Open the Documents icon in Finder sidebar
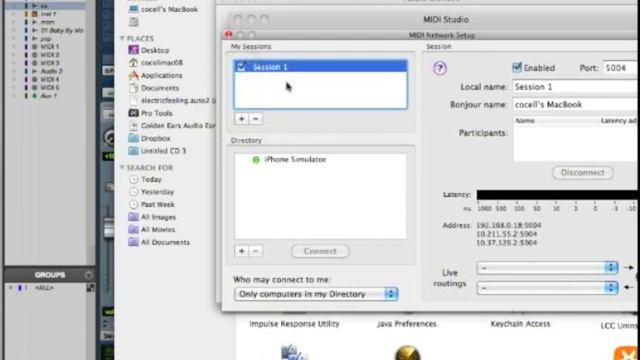 point(133,88)
